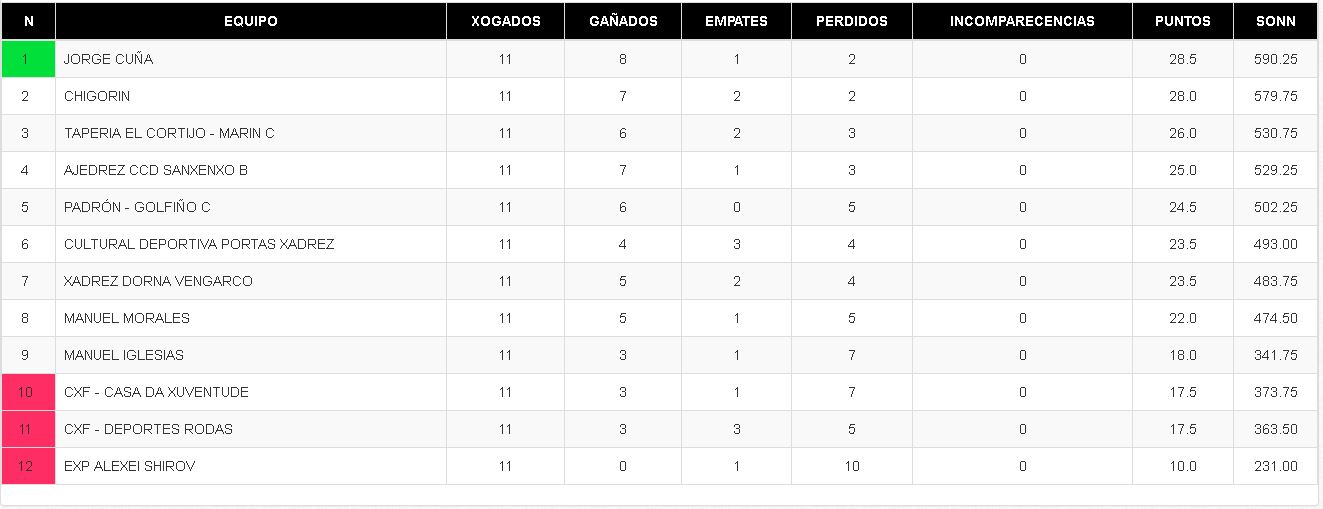This screenshot has width=1323, height=509.
Task: Click the SONN column header
Action: pyautogui.click(x=1275, y=21)
